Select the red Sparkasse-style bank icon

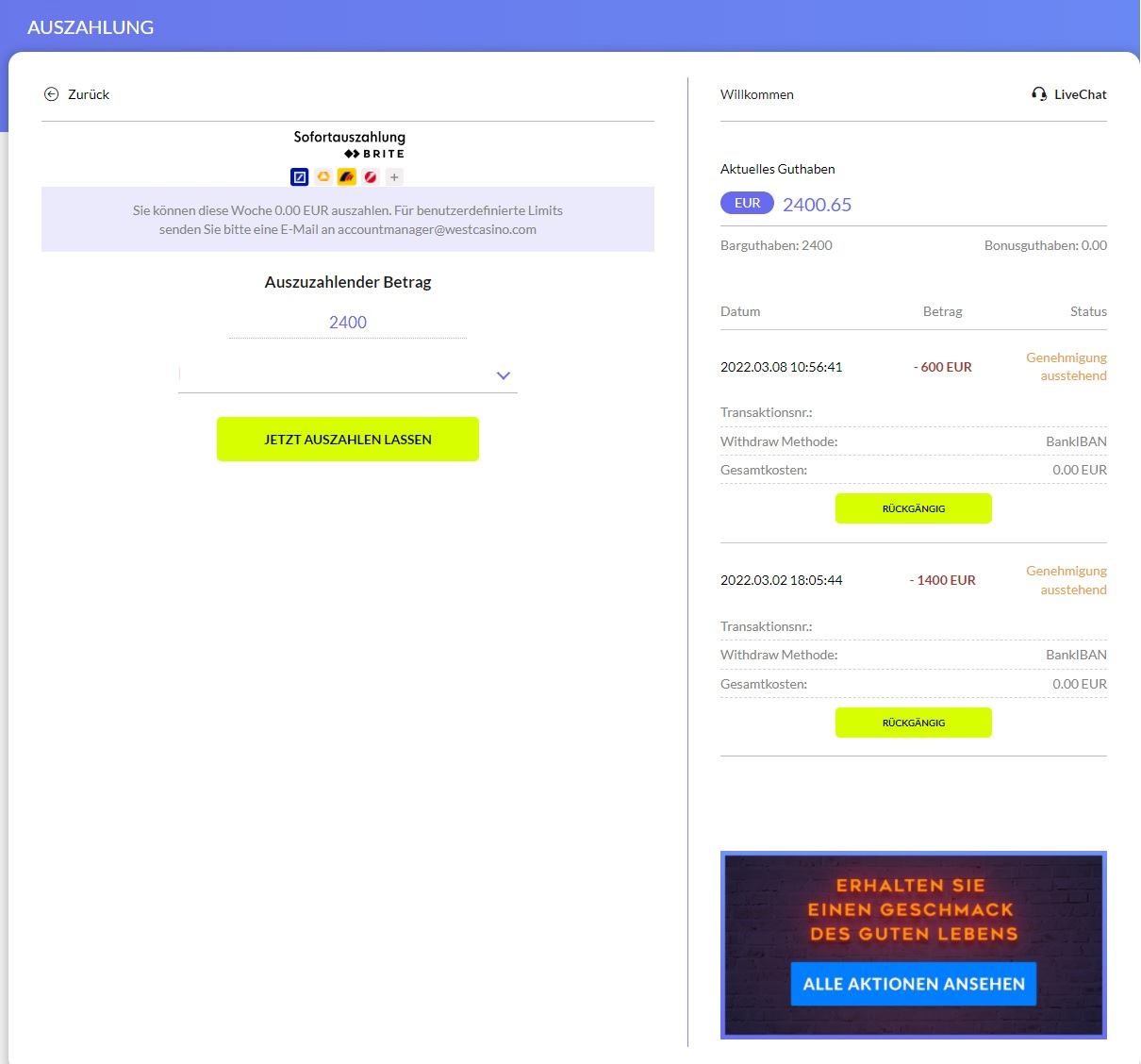[371, 176]
